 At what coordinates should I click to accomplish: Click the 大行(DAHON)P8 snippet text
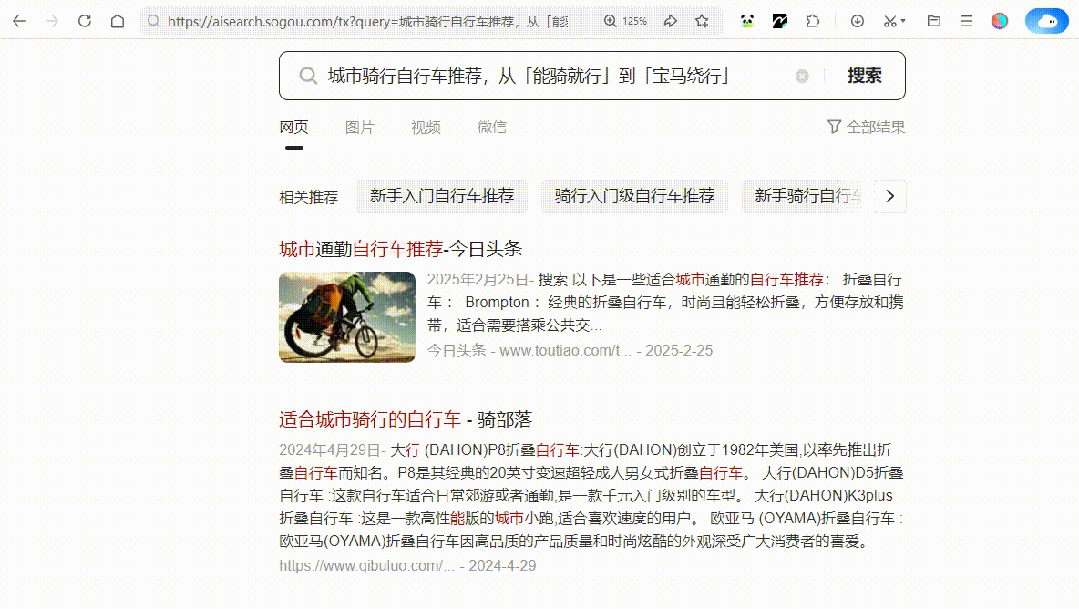(x=590, y=495)
